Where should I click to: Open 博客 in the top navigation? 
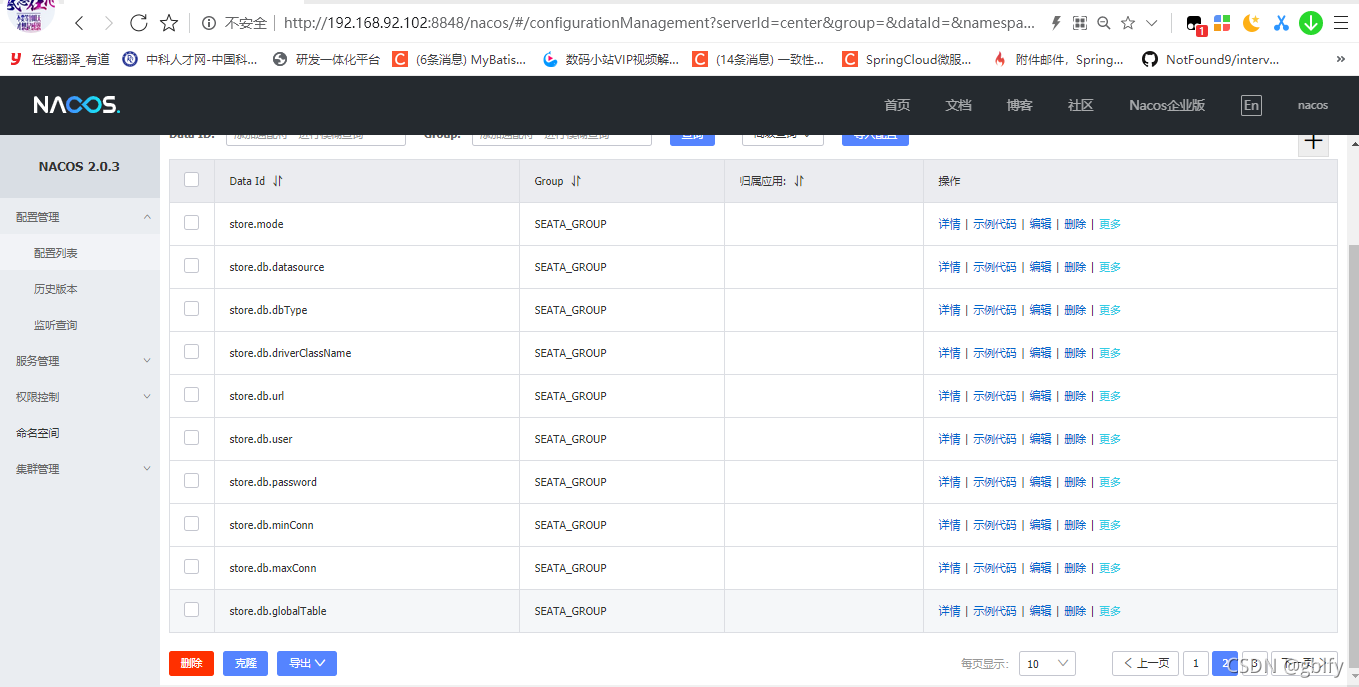point(1019,105)
